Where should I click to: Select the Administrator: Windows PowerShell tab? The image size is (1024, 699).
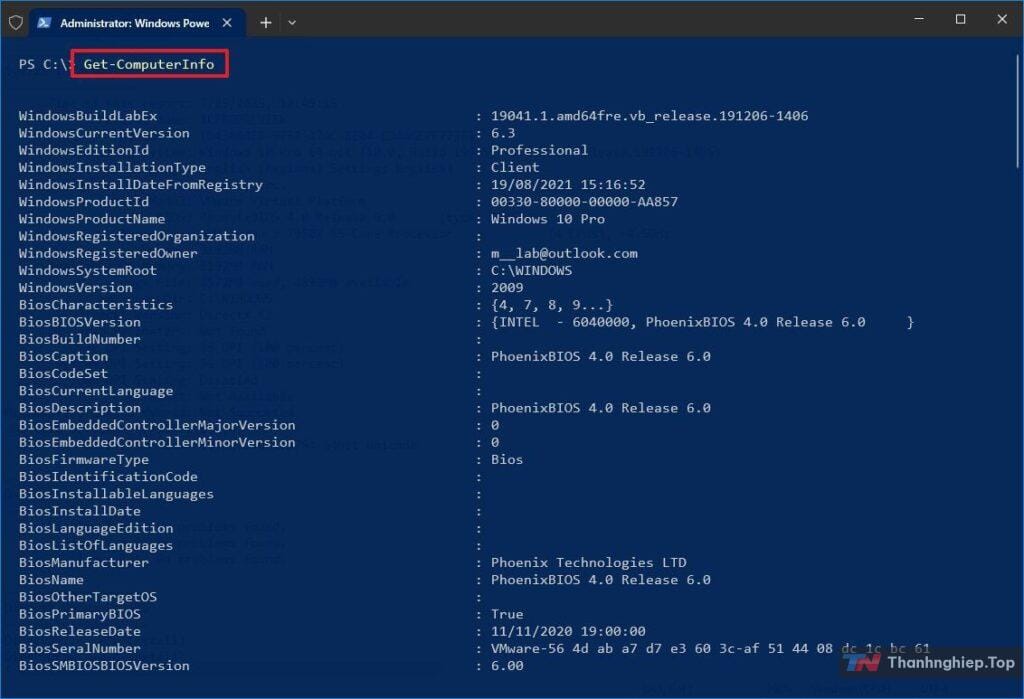138,23
